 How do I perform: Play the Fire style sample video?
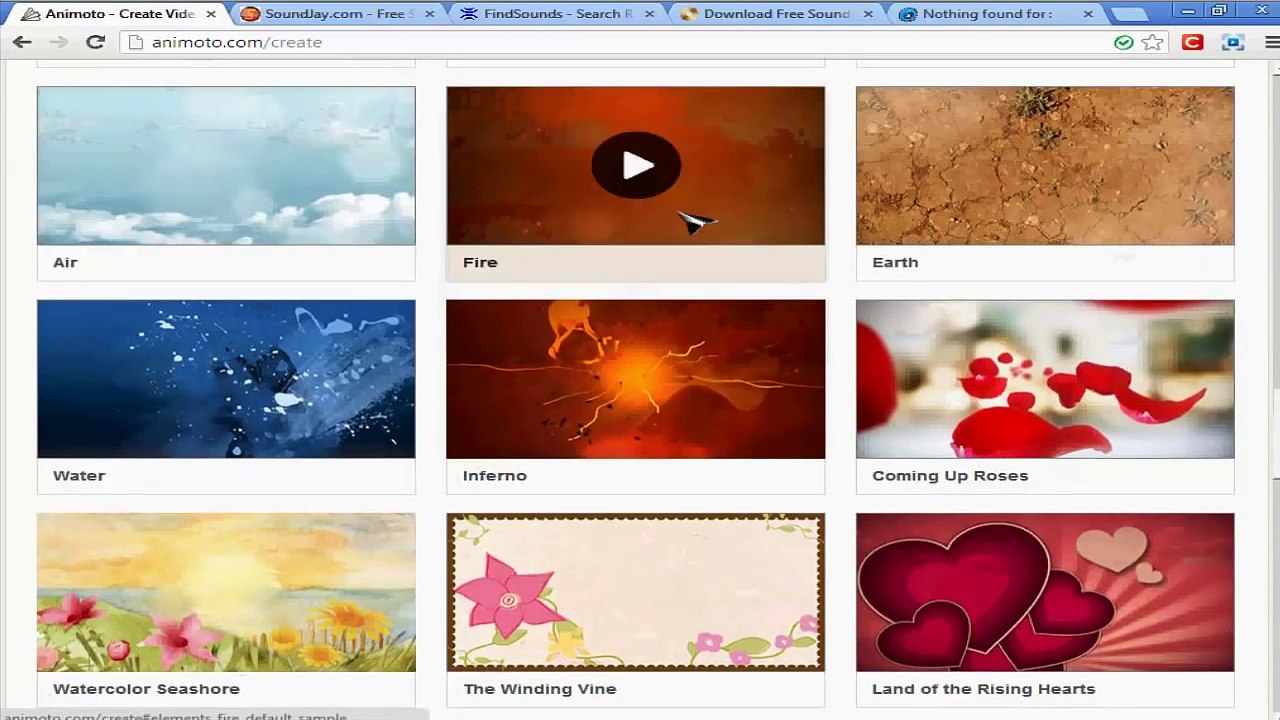pos(636,166)
